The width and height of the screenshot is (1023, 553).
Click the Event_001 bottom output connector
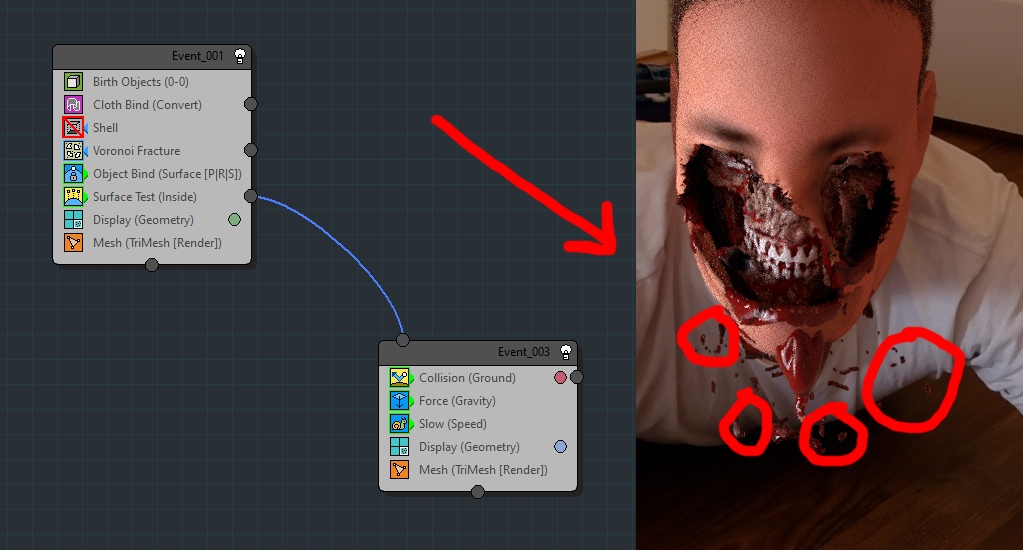tap(151, 265)
